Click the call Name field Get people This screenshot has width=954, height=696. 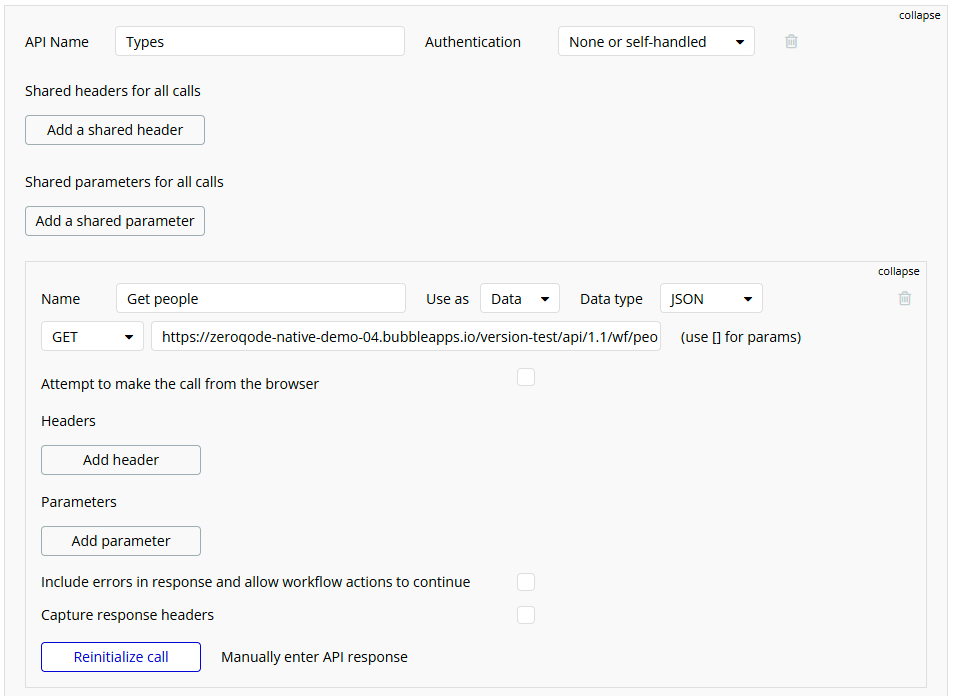260,299
